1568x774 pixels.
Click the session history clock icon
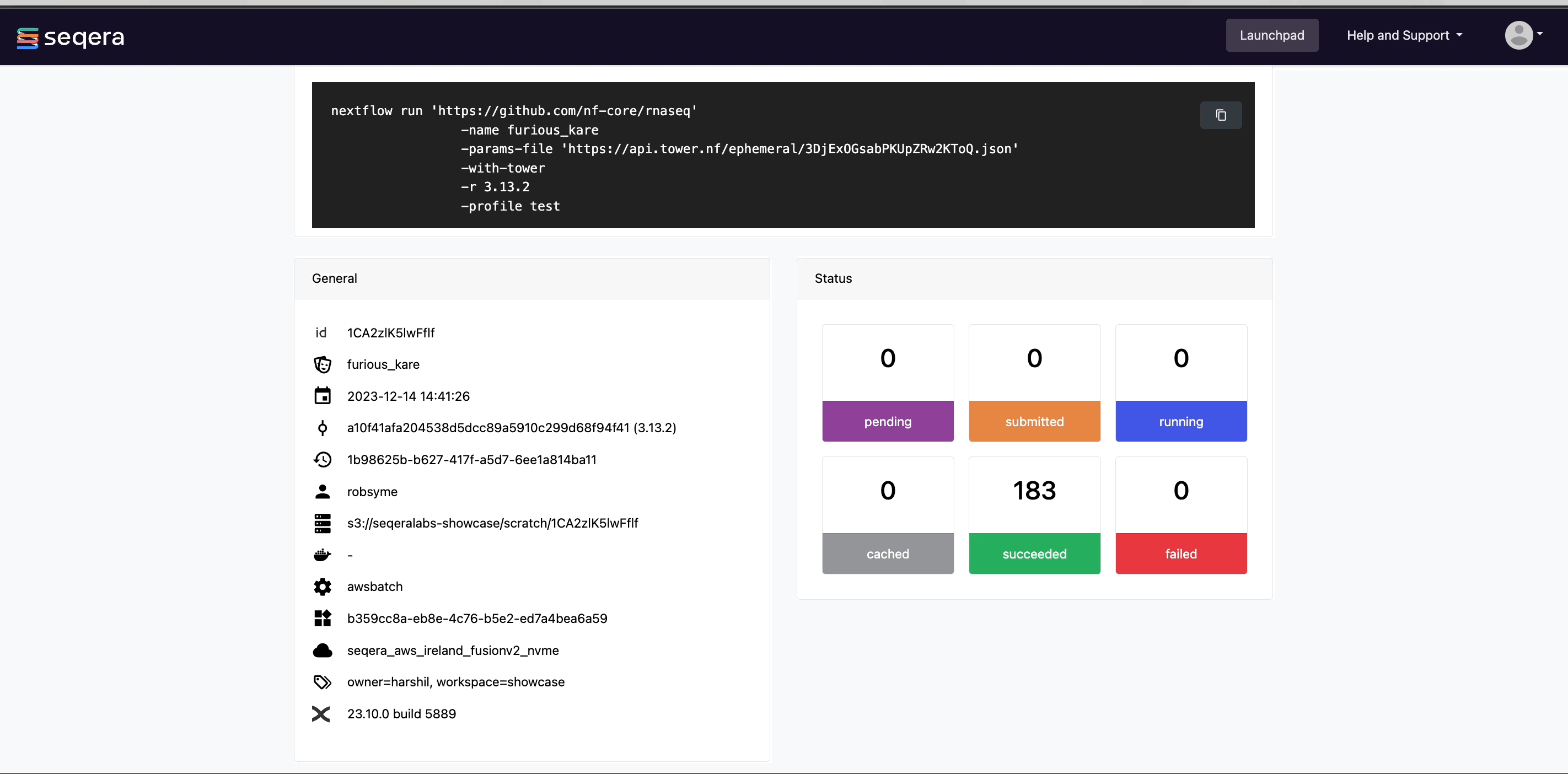[x=322, y=459]
